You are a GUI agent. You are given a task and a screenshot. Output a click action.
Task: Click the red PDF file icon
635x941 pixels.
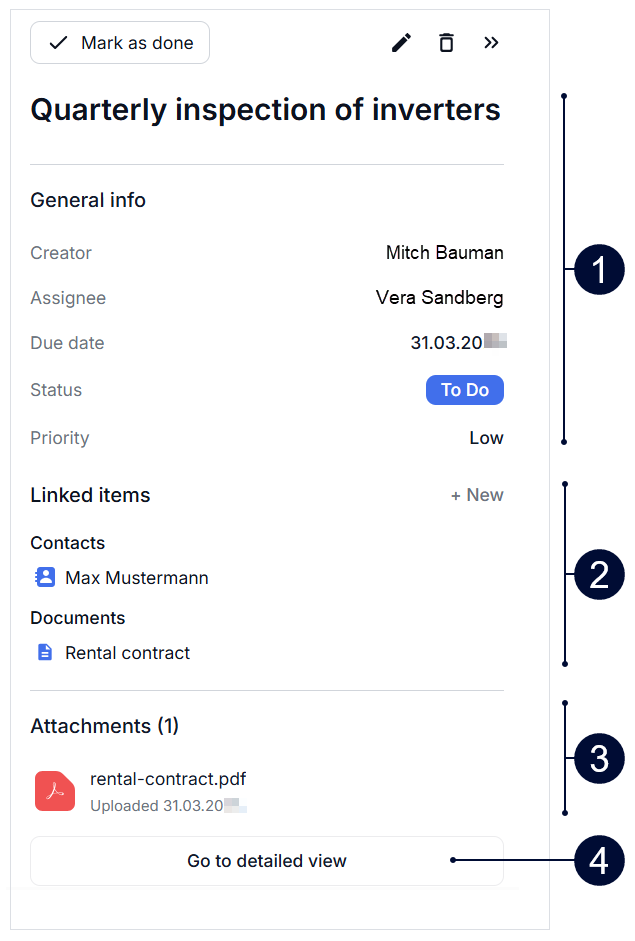[55, 790]
